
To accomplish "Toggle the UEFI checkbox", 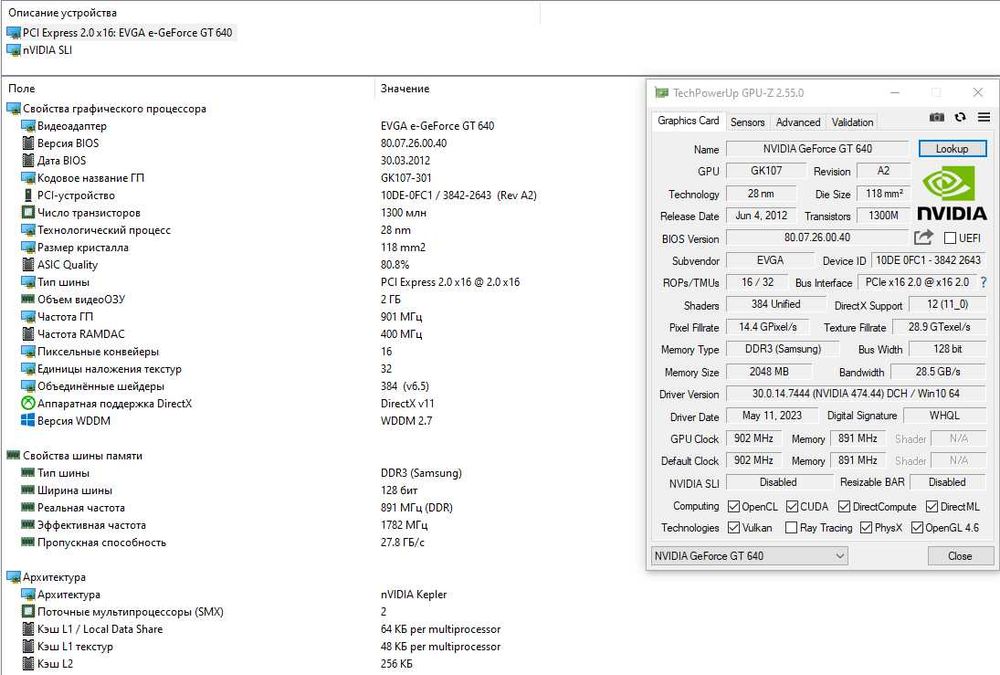I will (x=950, y=238).
